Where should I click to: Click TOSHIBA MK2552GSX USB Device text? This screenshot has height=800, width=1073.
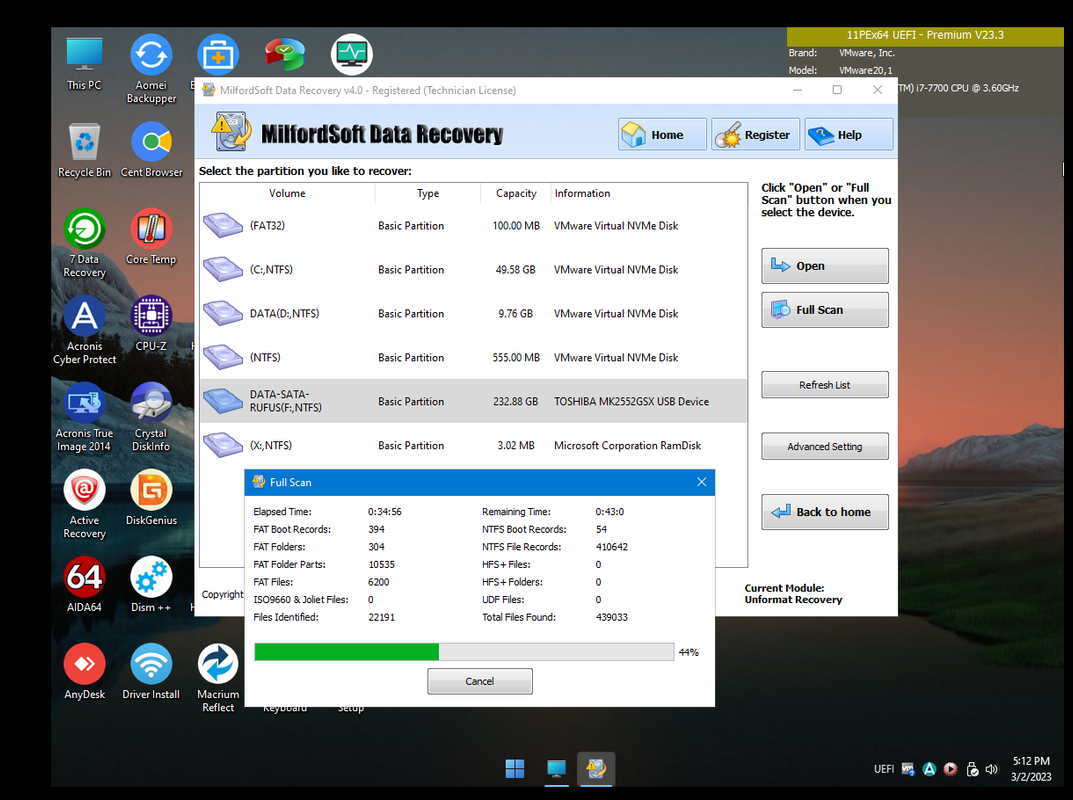pyautogui.click(x=631, y=402)
